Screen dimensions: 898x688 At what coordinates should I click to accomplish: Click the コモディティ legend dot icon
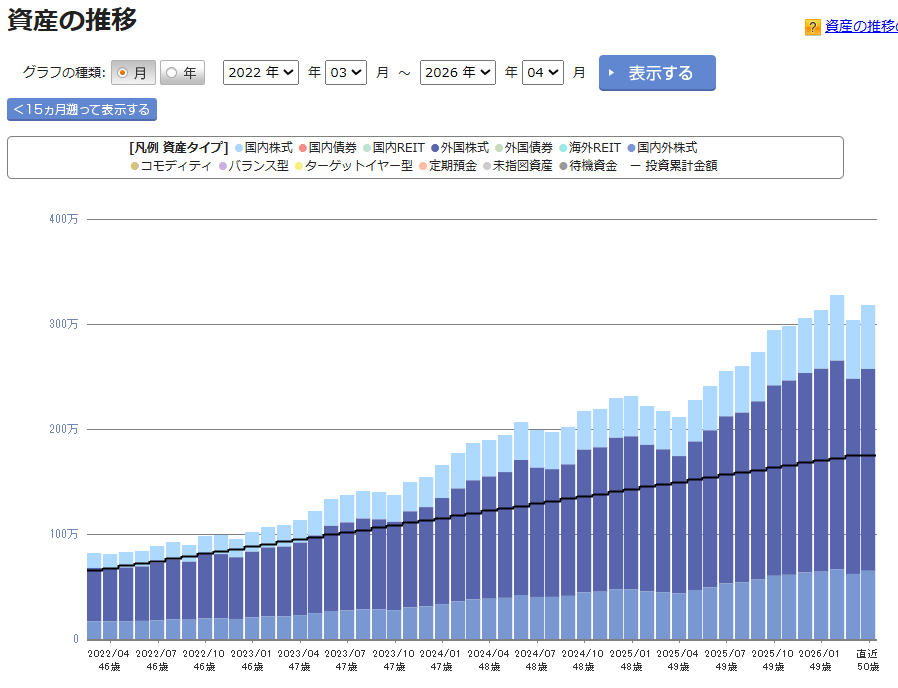point(133,167)
